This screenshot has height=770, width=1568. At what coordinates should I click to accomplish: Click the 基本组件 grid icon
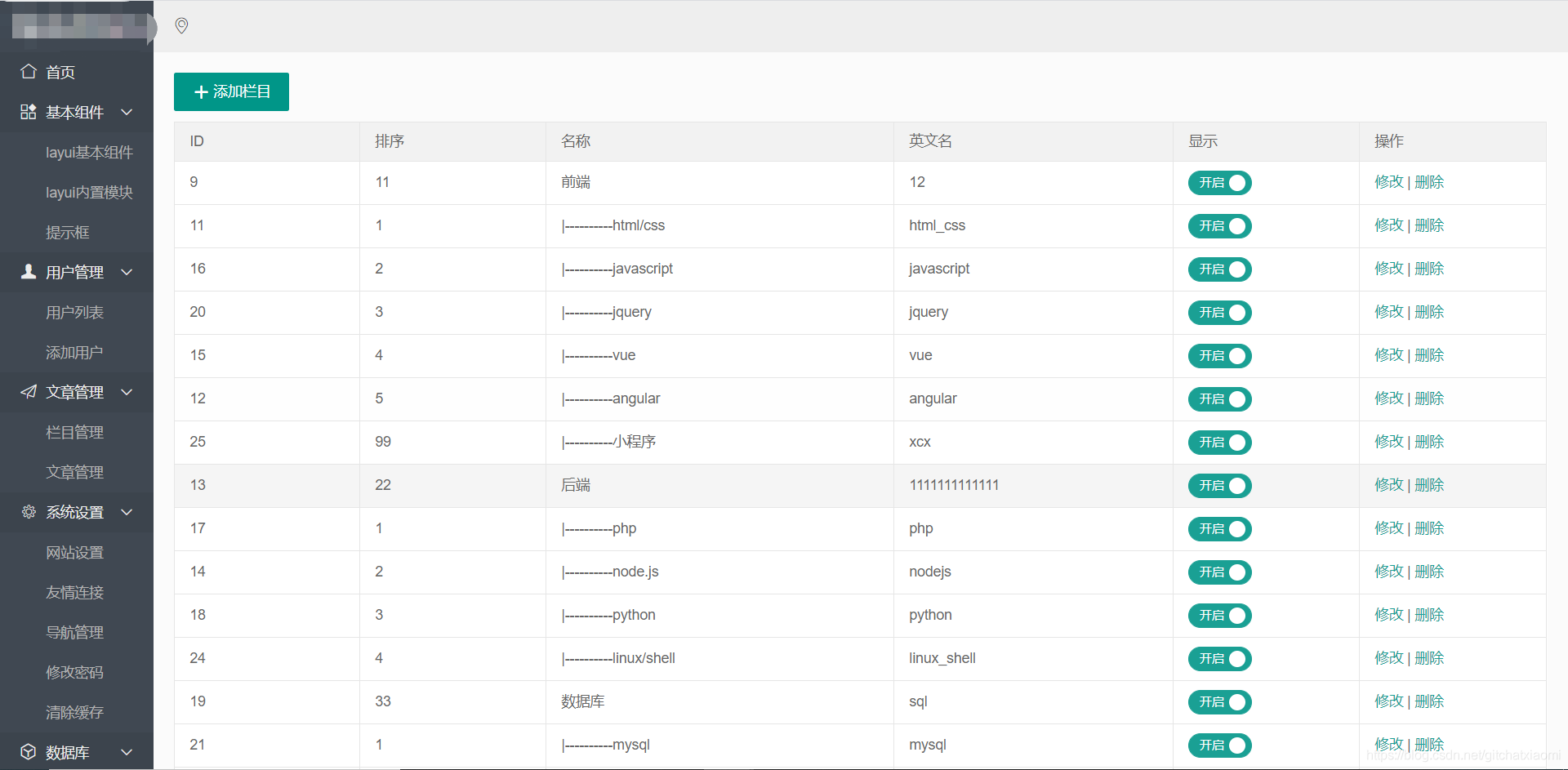point(29,112)
